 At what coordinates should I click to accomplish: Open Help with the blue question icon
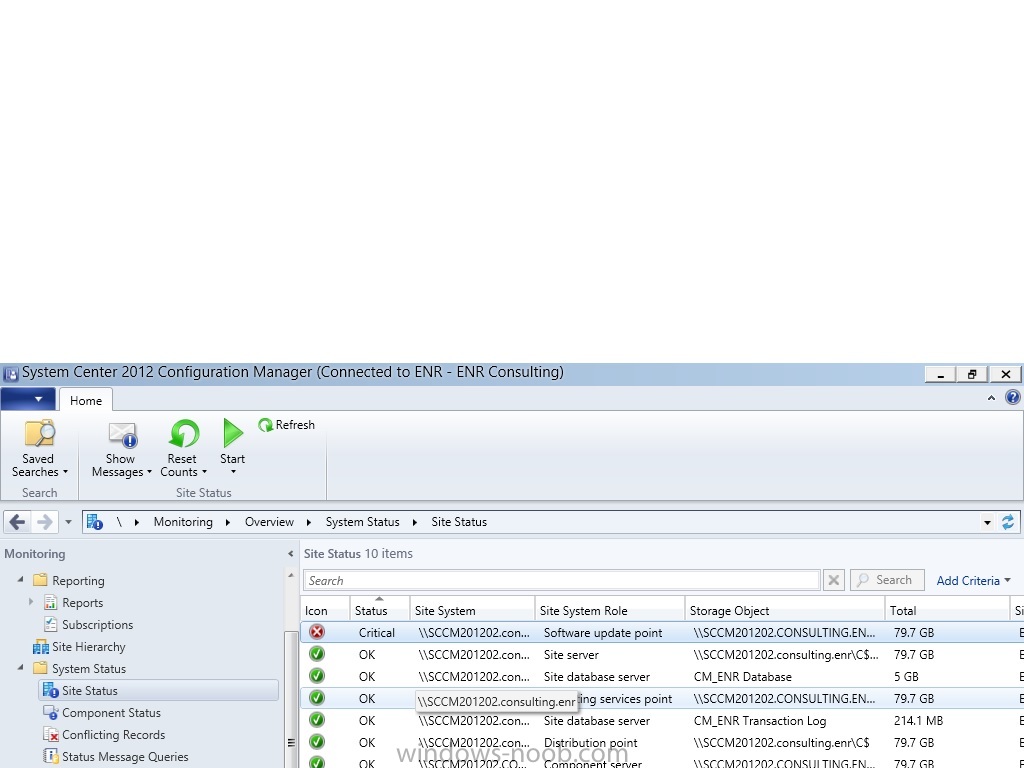pos(1012,397)
